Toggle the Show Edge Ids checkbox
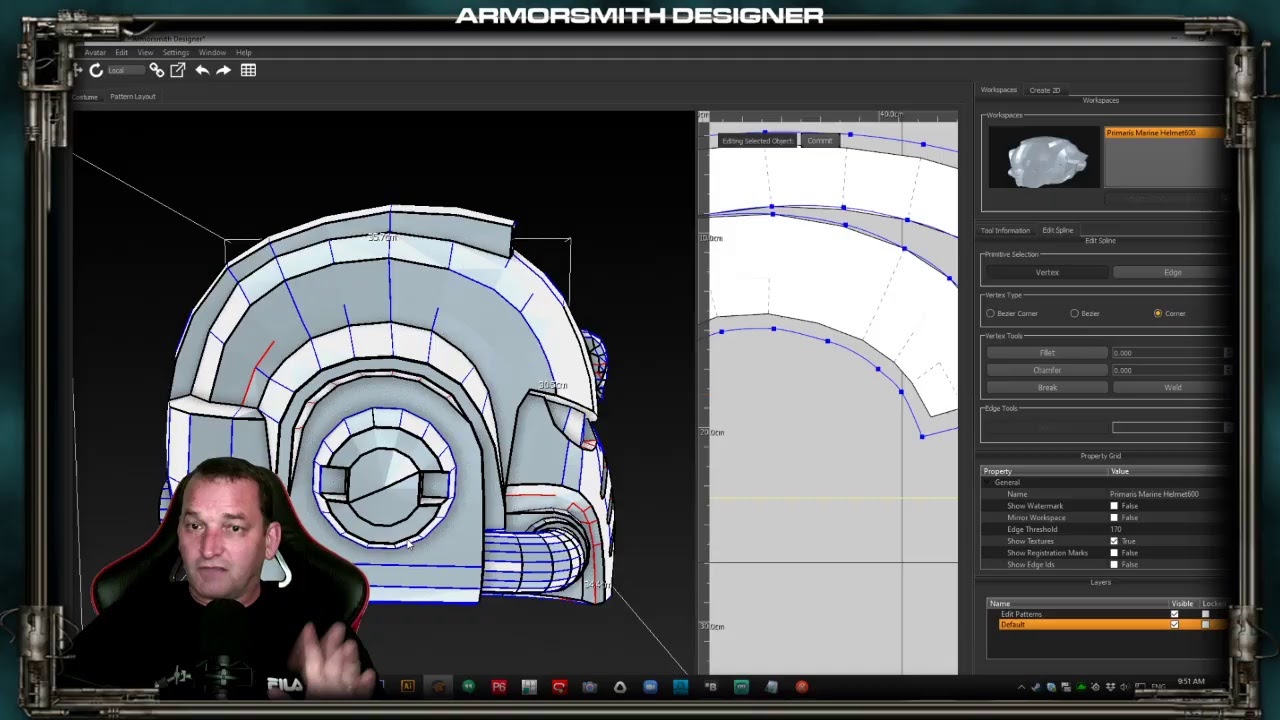 pos(1114,565)
